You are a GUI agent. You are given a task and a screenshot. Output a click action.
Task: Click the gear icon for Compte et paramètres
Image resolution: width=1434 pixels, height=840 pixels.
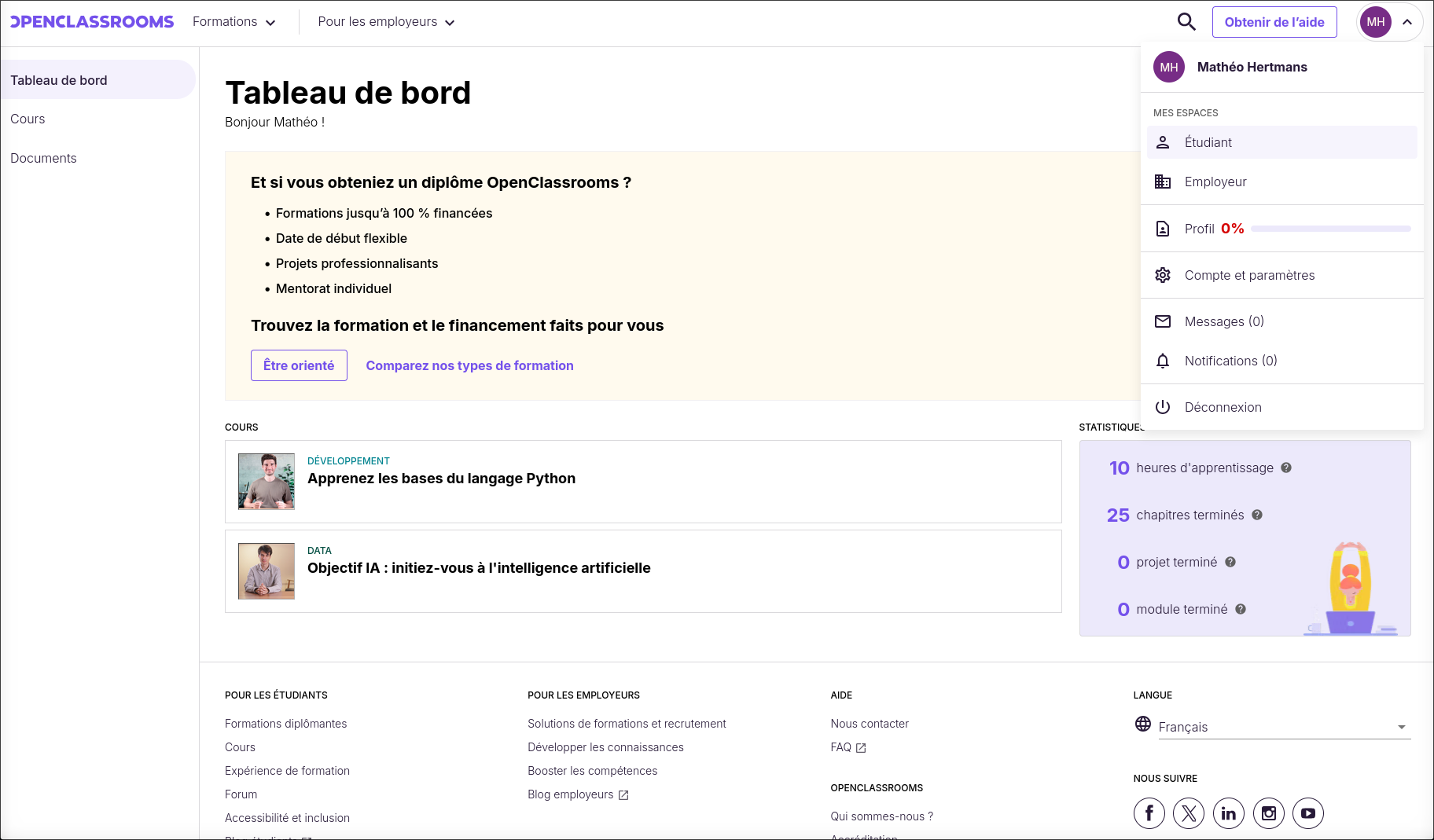click(x=1163, y=275)
